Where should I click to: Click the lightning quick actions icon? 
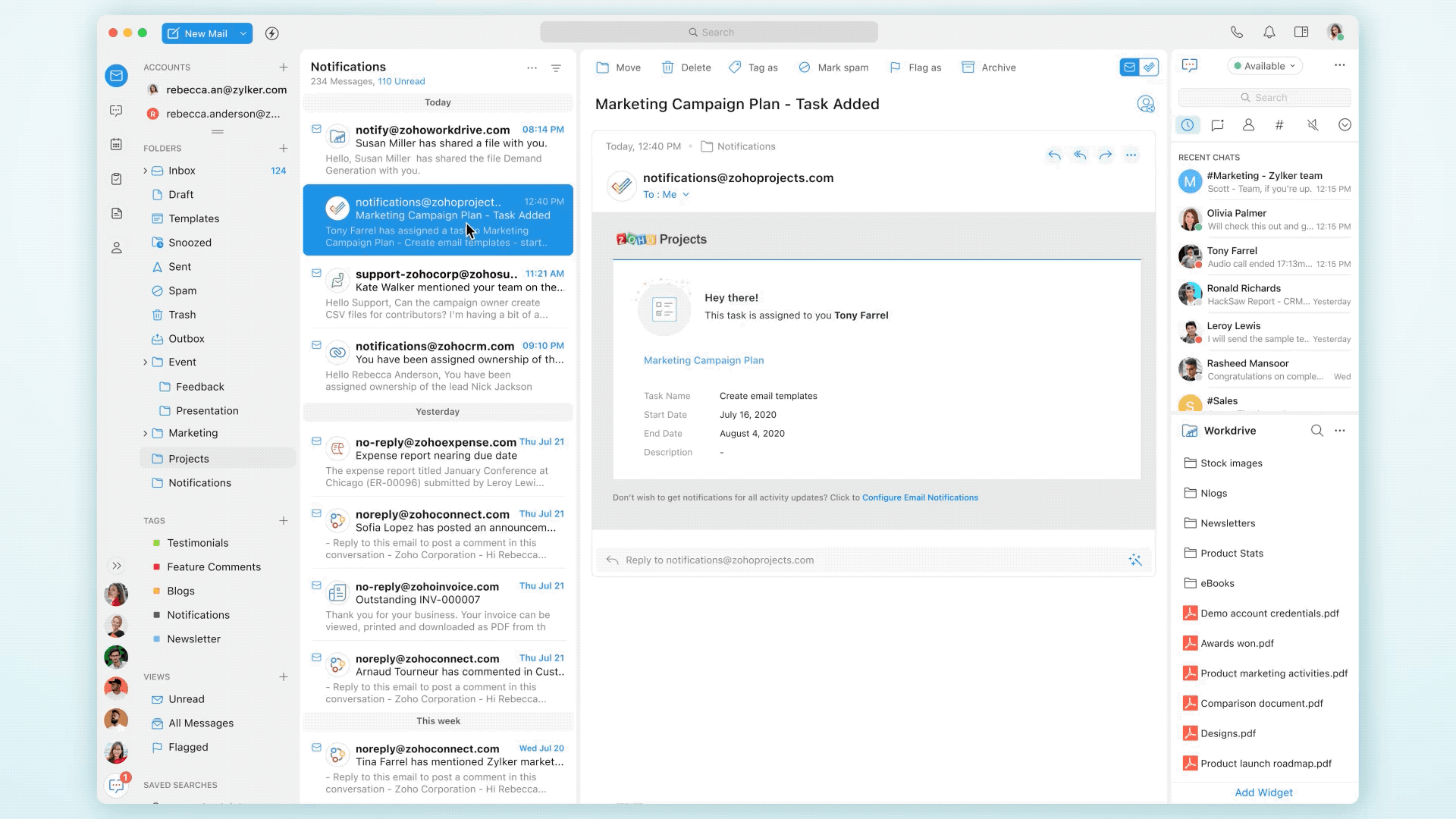pos(272,33)
